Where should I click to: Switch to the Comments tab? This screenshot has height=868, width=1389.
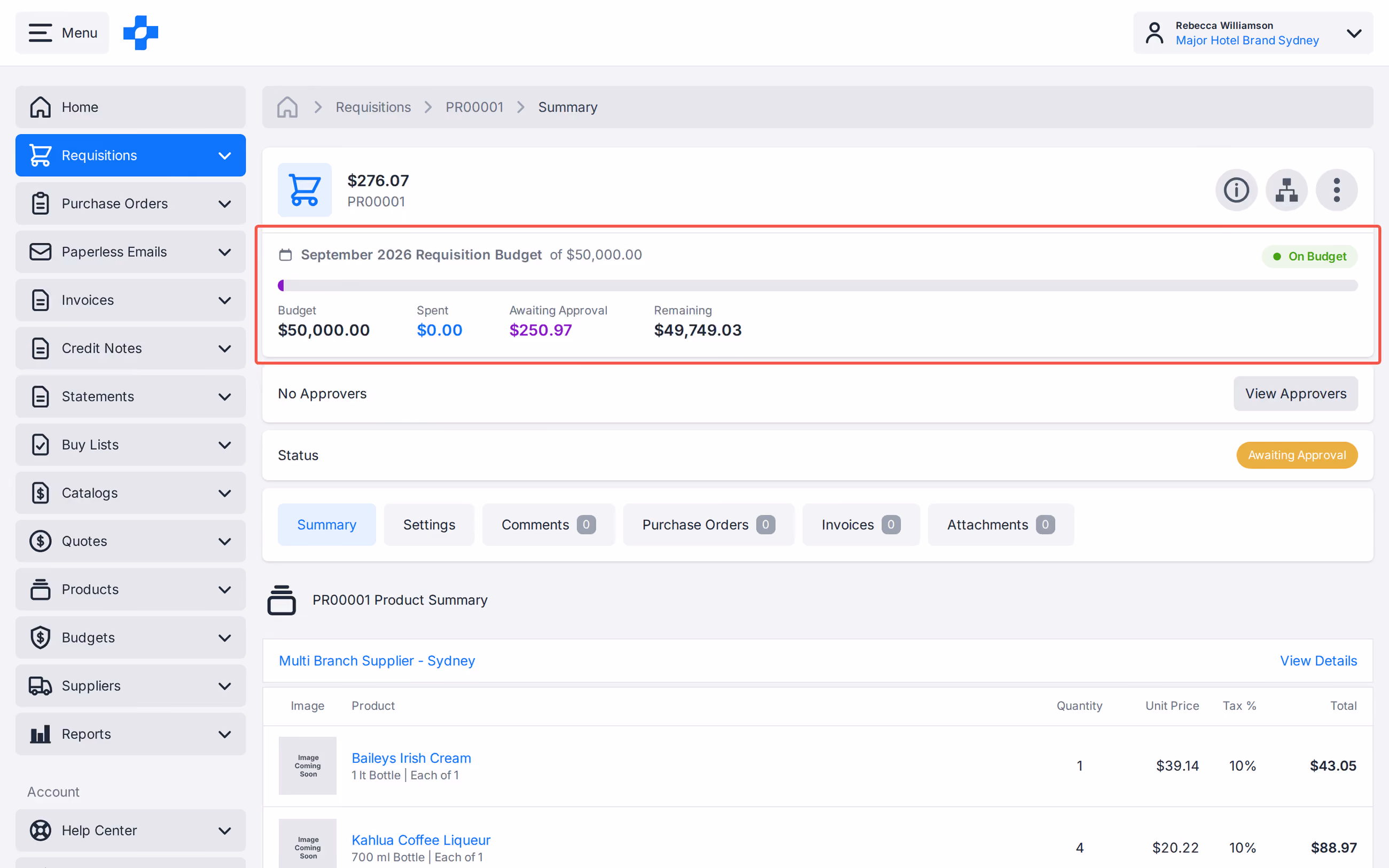(x=548, y=525)
